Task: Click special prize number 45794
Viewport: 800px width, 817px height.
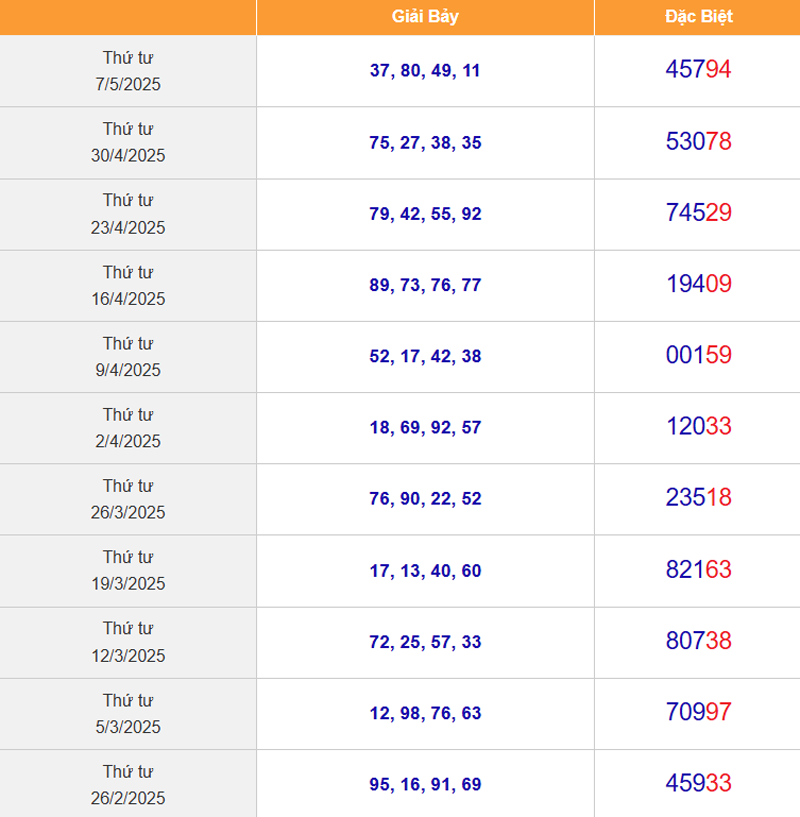Action: 698,69
